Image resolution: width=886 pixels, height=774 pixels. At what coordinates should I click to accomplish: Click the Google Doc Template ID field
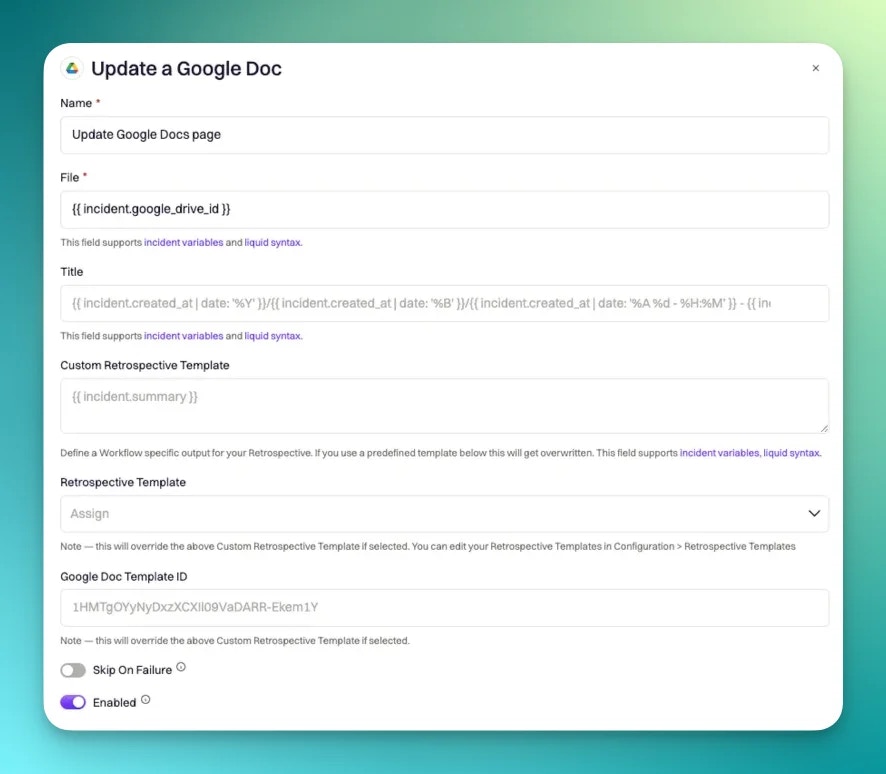[x=444, y=608]
